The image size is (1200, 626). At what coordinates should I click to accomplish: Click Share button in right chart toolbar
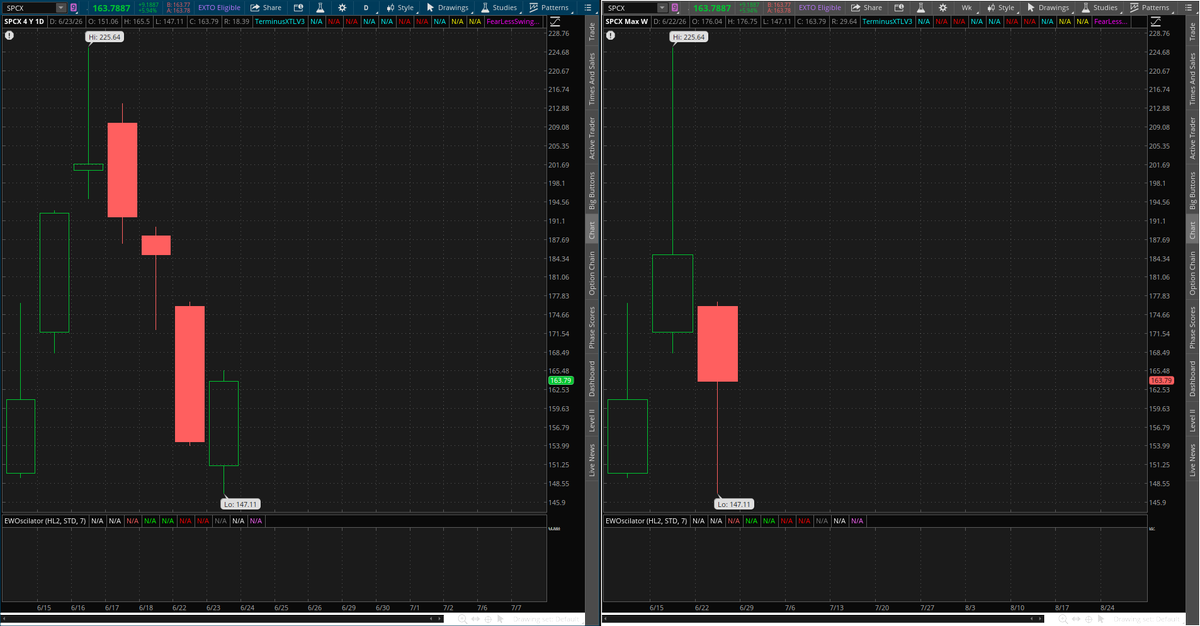(x=866, y=8)
